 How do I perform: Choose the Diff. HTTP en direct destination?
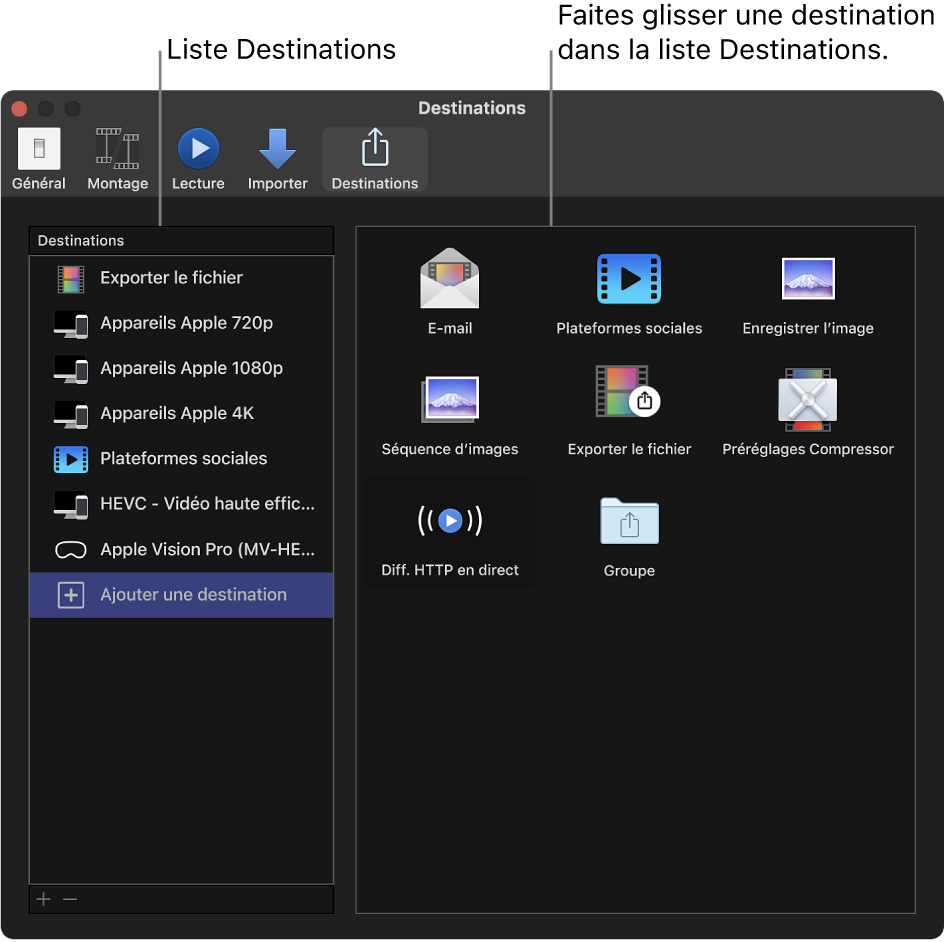(x=449, y=532)
